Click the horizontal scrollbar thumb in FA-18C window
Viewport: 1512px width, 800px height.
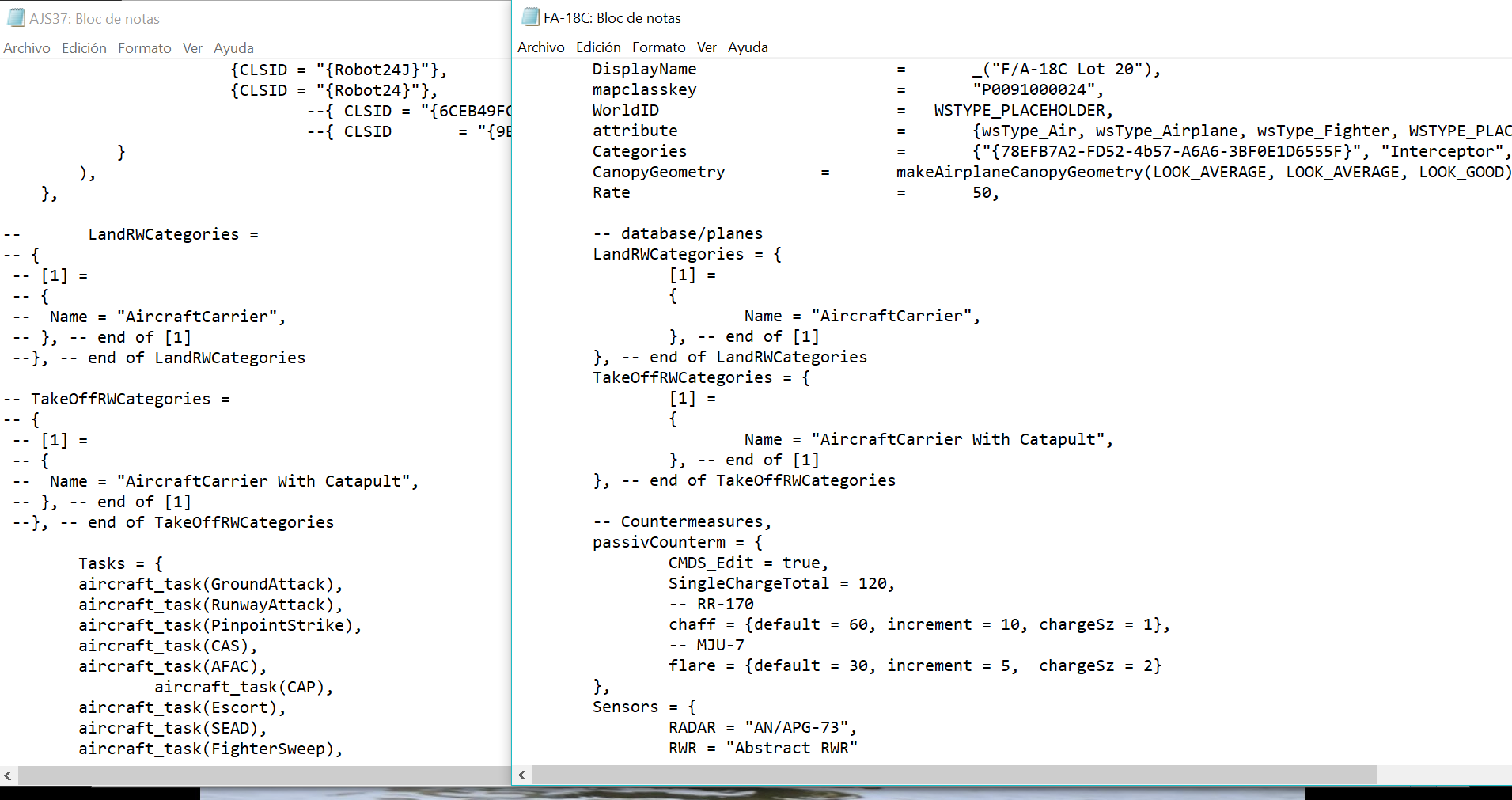point(954,775)
